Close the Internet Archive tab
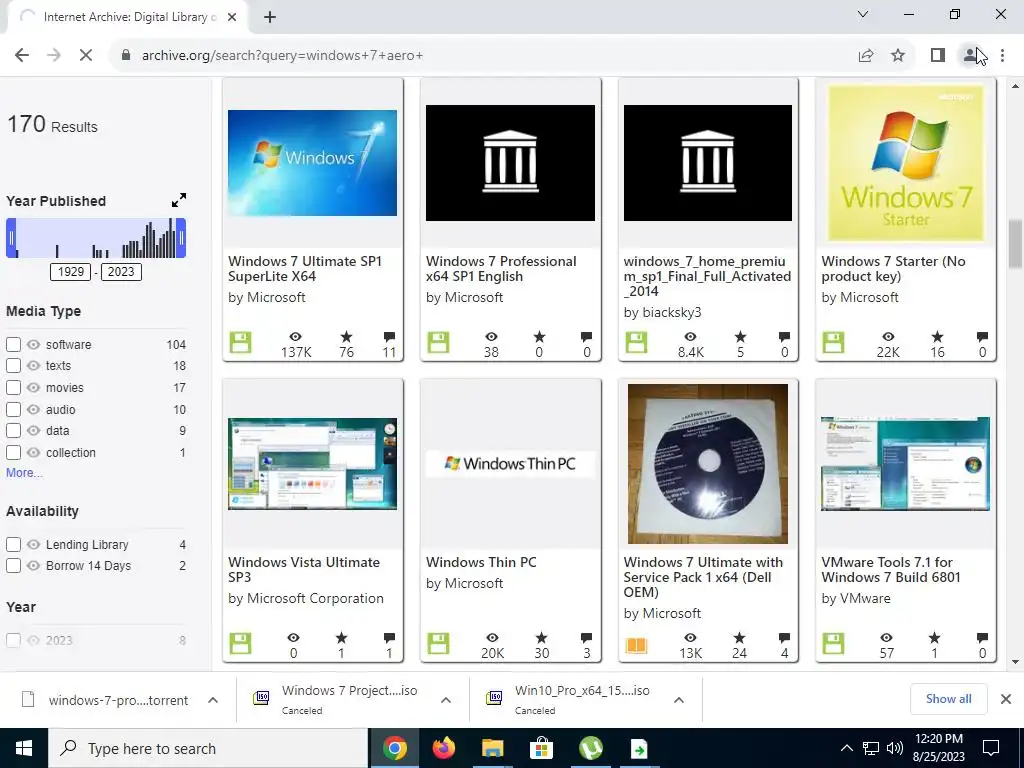Image resolution: width=1024 pixels, height=768 pixels. tap(232, 17)
